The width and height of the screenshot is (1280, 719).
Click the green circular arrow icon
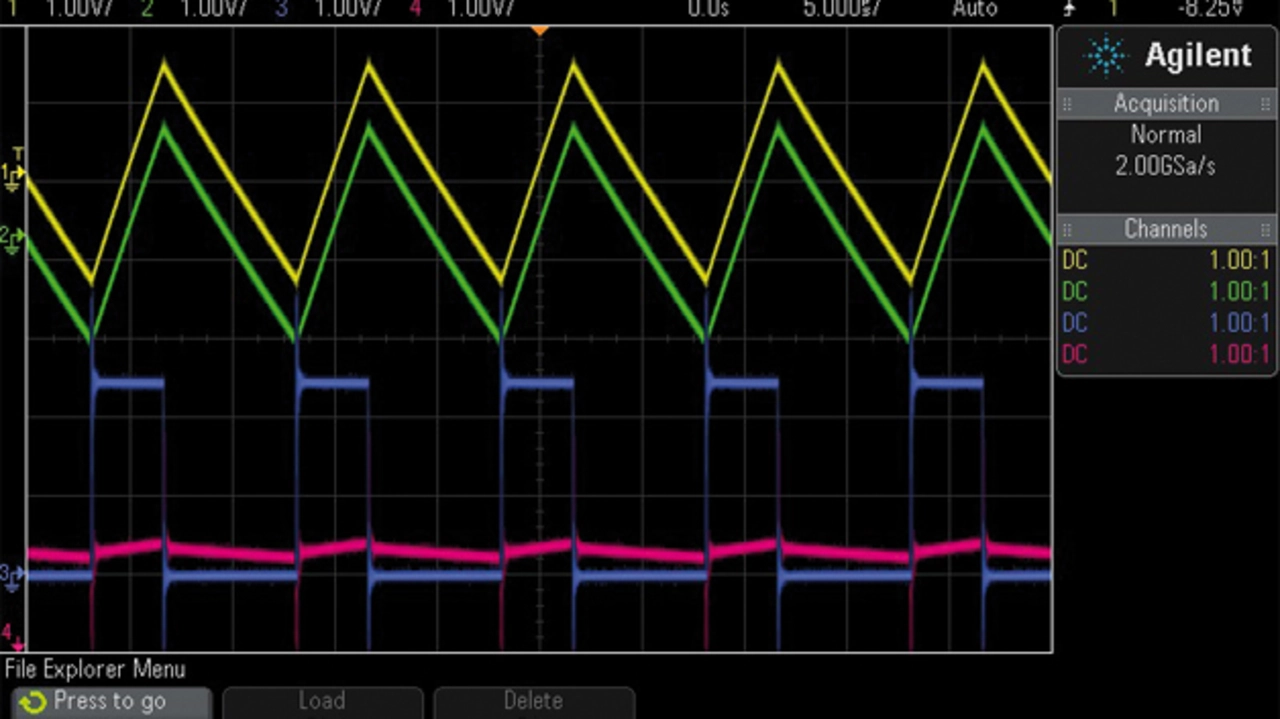[32, 703]
